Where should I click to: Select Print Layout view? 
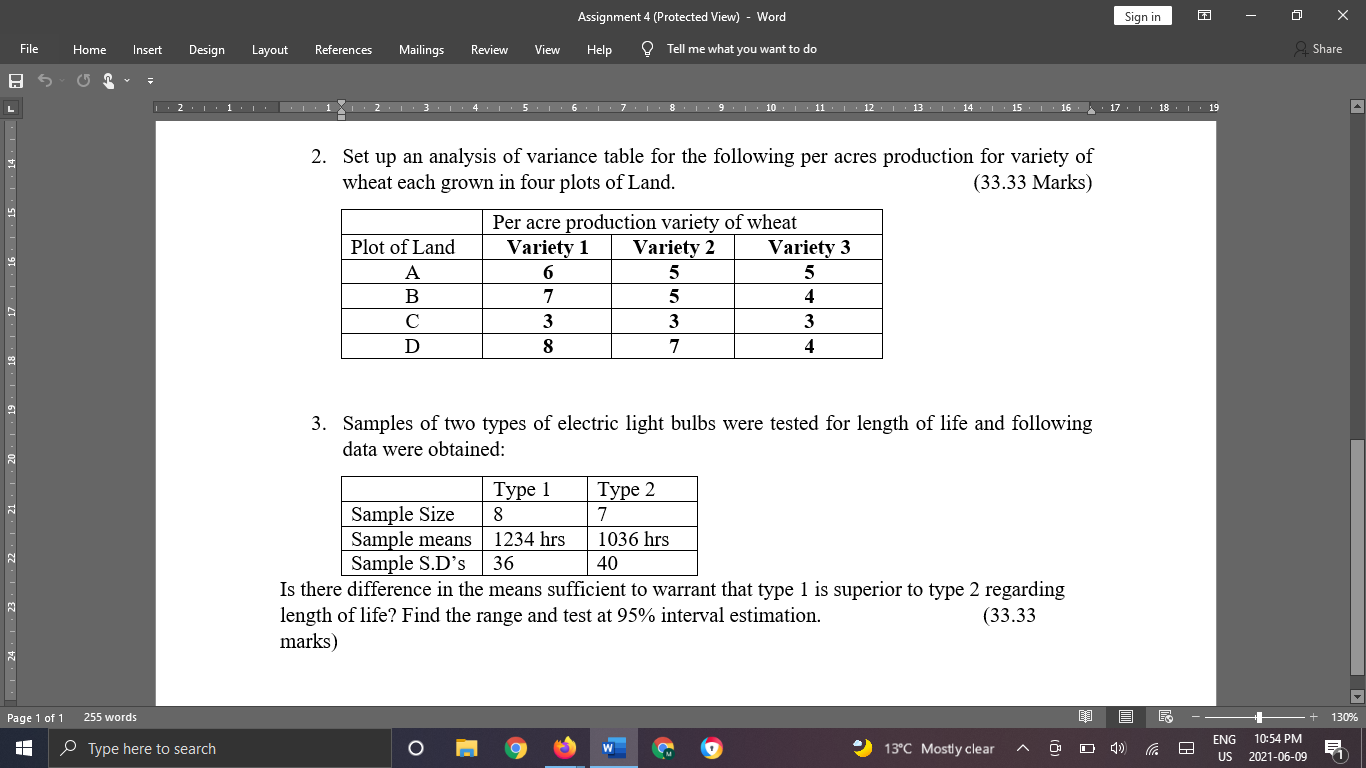[x=1126, y=717]
